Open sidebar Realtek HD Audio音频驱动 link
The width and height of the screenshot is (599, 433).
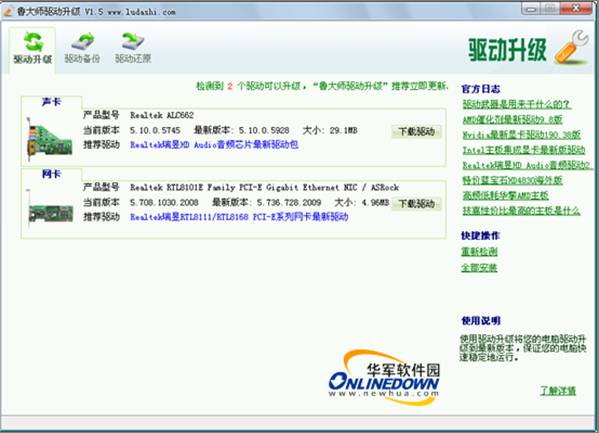click(527, 165)
